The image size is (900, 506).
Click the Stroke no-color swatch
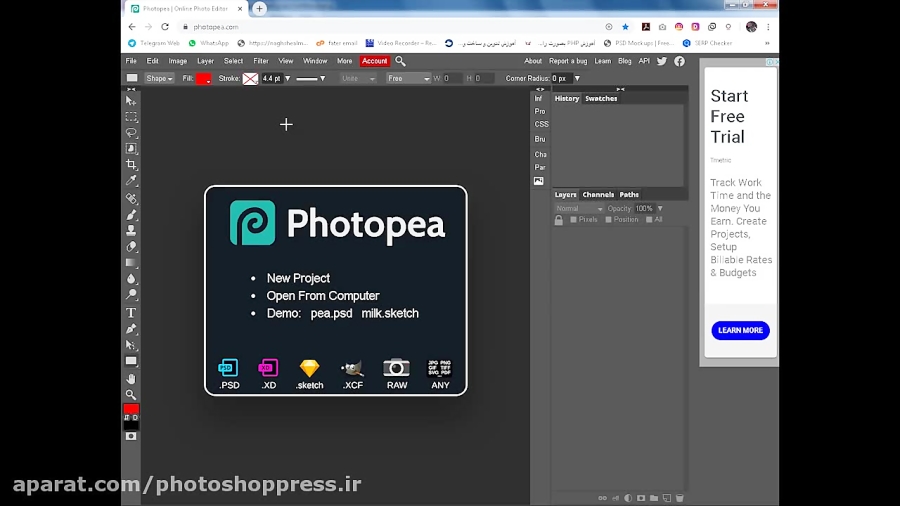coord(250,79)
